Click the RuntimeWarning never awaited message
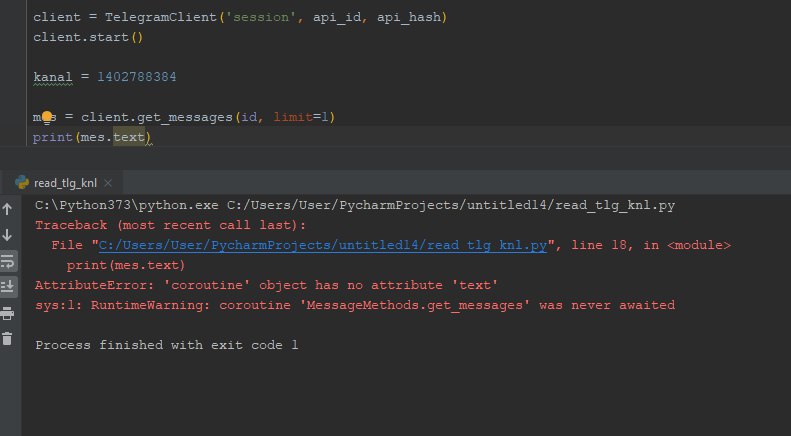The width and height of the screenshot is (791, 436). coord(355,305)
